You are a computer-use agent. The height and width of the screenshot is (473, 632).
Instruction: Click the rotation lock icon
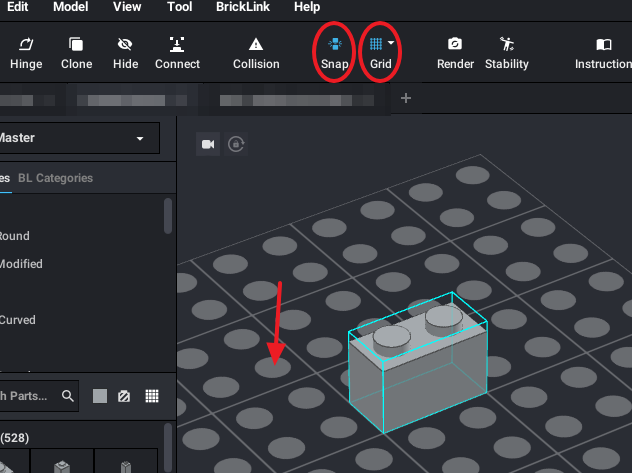236,144
